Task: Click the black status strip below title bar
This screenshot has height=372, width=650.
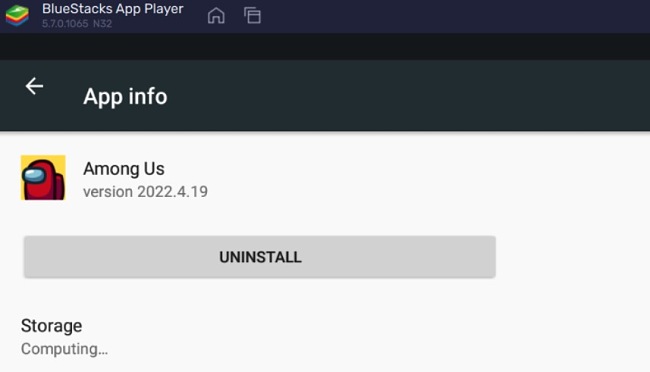Action: (325, 47)
